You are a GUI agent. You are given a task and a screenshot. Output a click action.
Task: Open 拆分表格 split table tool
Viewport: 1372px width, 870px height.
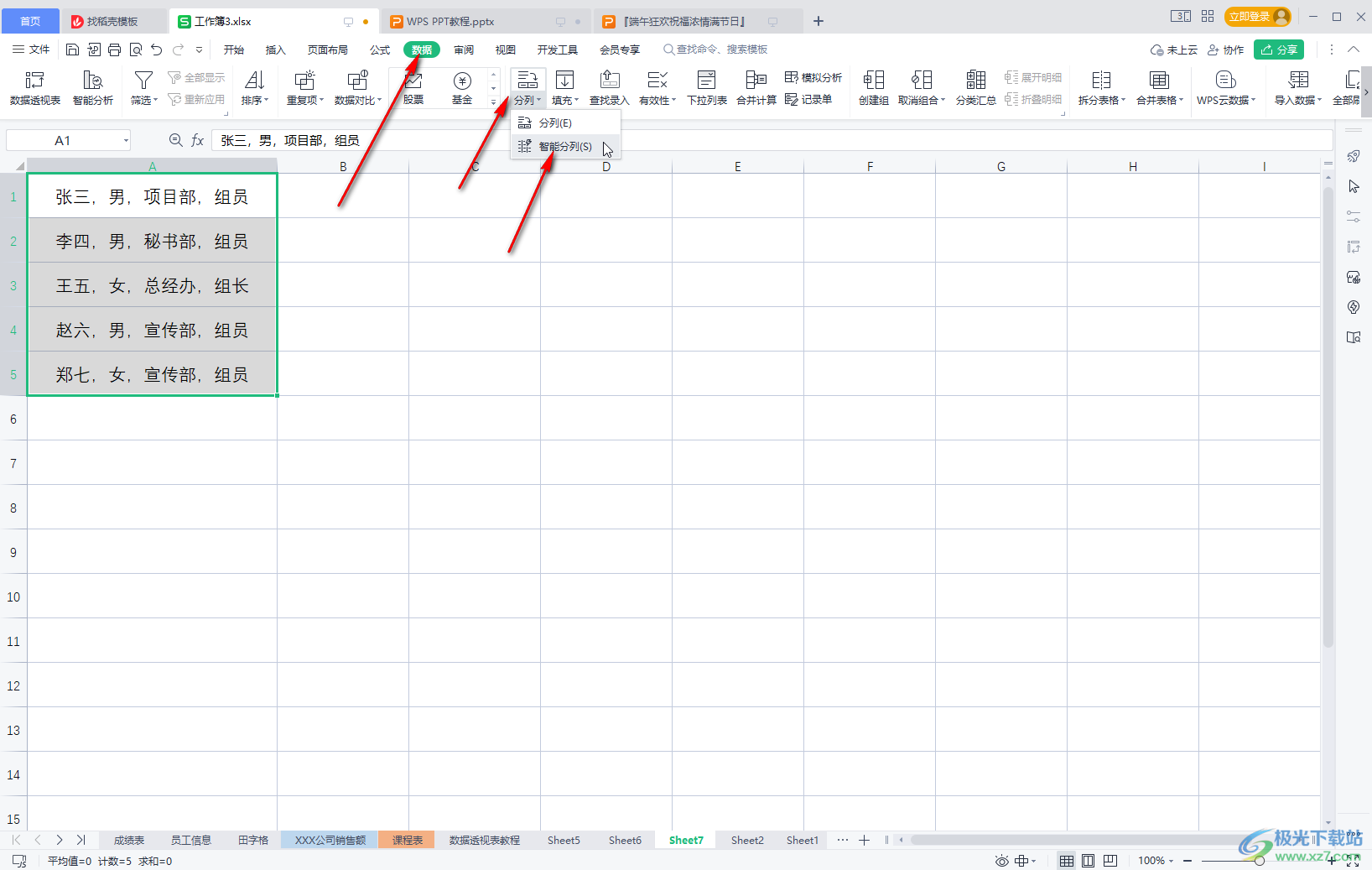coord(1102,88)
